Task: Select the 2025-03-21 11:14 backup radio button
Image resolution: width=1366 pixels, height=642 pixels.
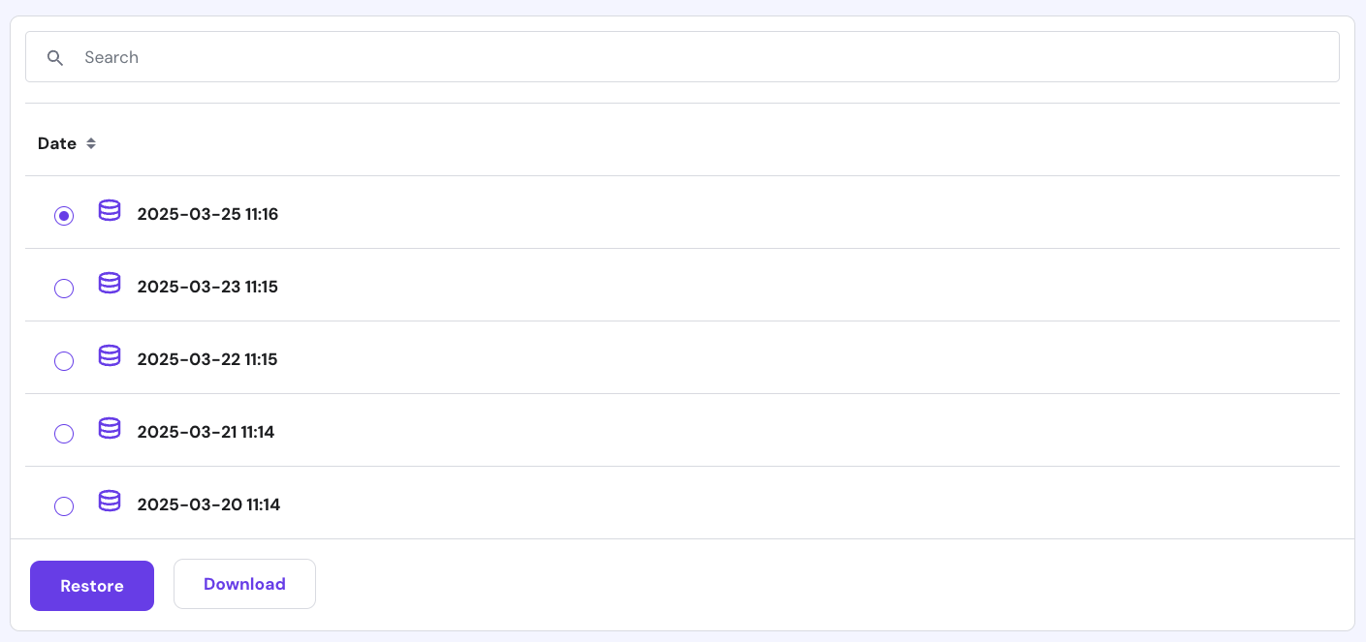Action: 64,433
